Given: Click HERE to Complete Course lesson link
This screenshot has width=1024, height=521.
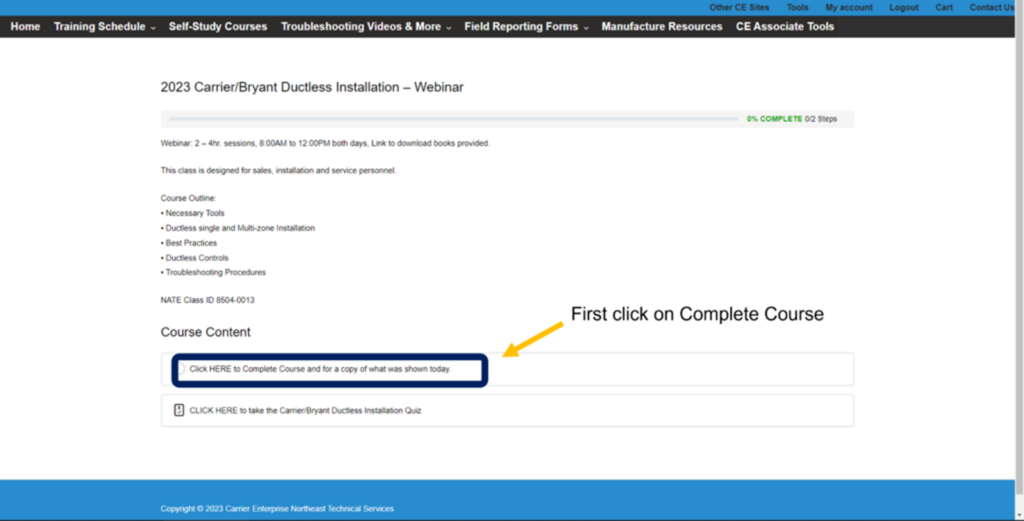Looking at the screenshot, I should click(x=320, y=369).
